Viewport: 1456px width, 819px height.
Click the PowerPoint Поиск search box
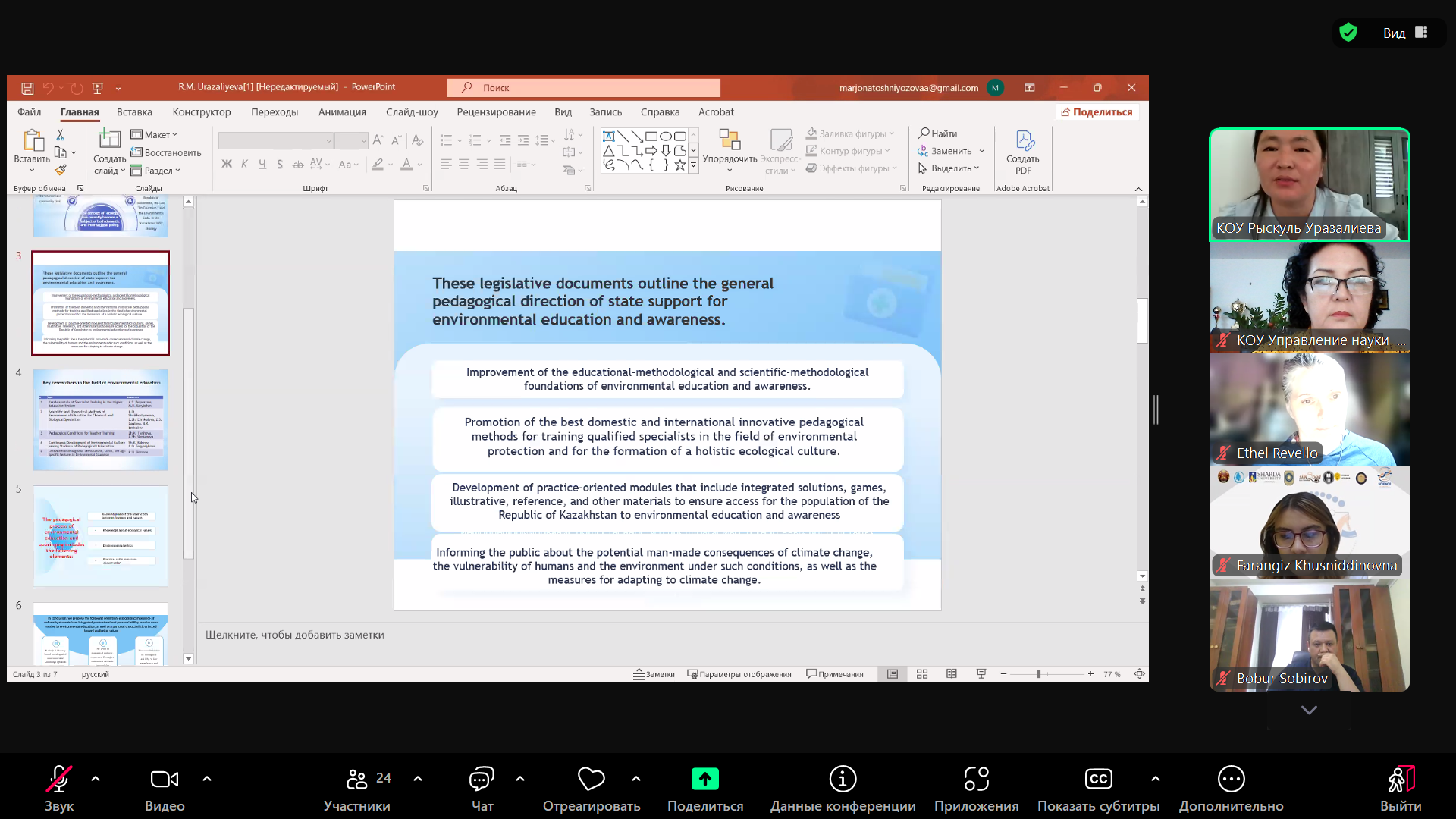[583, 88]
